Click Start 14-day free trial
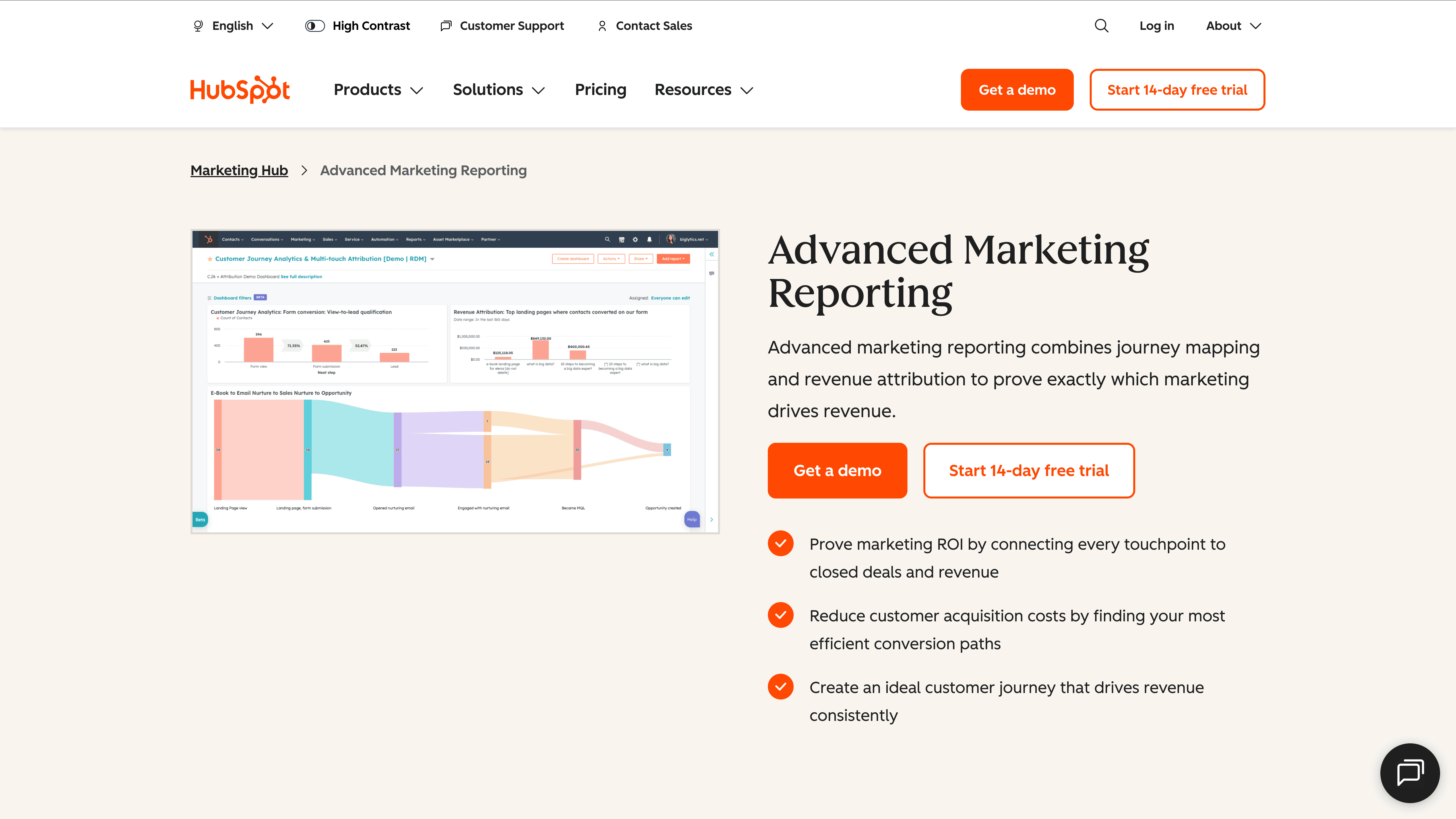The width and height of the screenshot is (1456, 819). pyautogui.click(x=1177, y=89)
